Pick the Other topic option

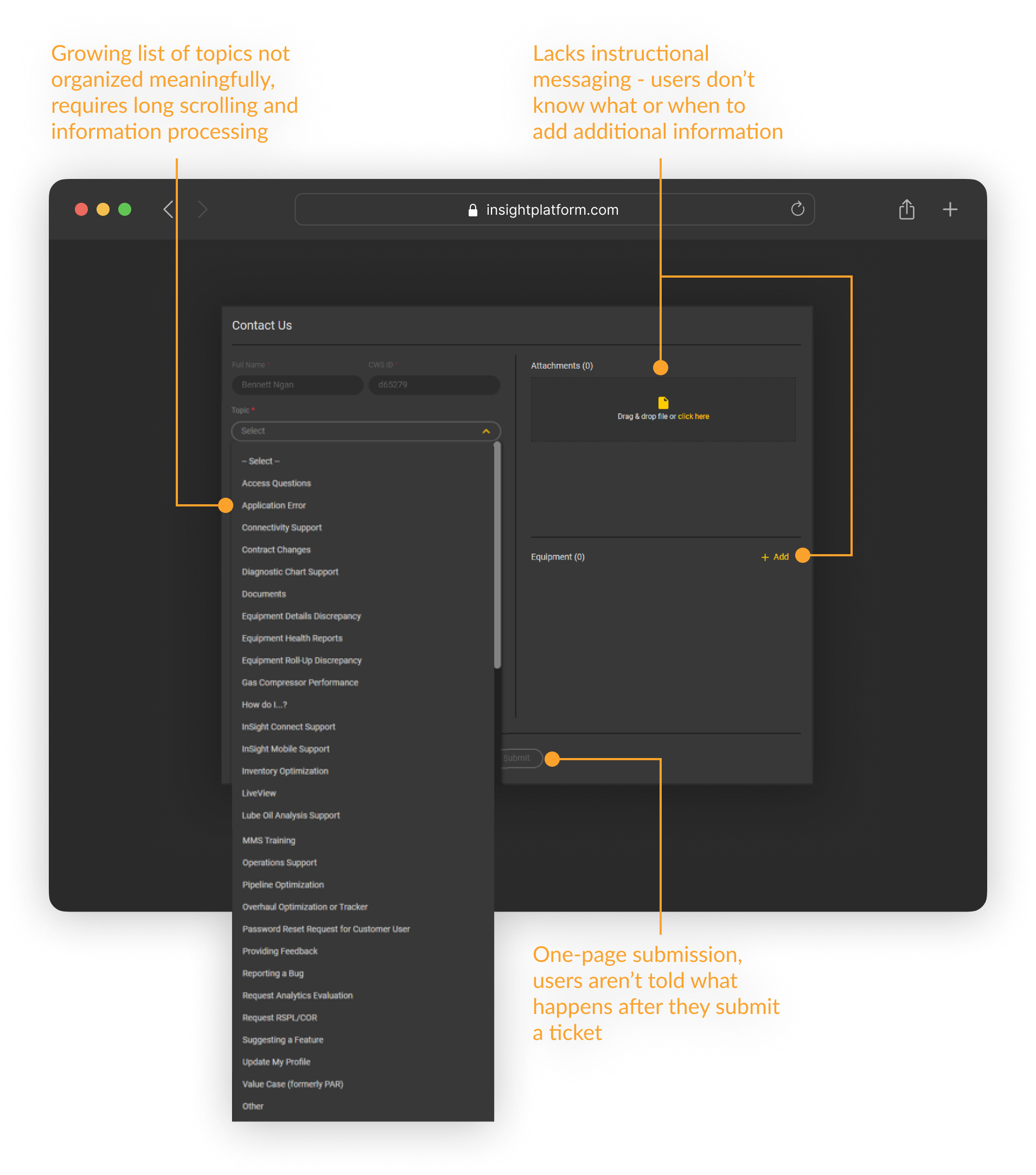coord(252,1106)
